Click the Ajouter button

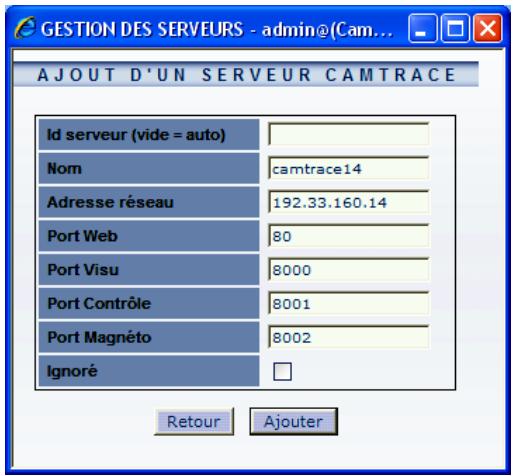[294, 422]
